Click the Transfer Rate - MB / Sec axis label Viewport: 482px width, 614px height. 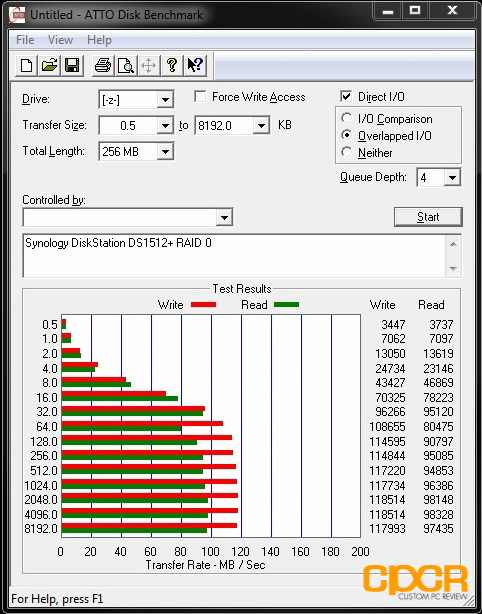click(205, 565)
